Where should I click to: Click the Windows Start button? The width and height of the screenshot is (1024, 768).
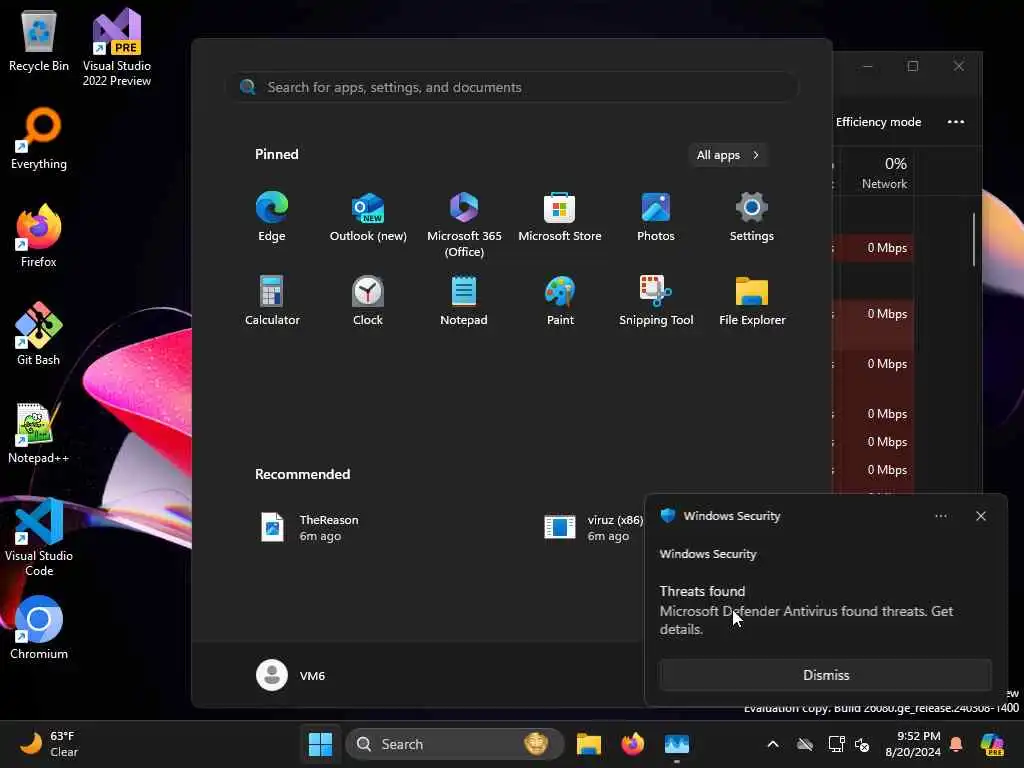[x=320, y=744]
